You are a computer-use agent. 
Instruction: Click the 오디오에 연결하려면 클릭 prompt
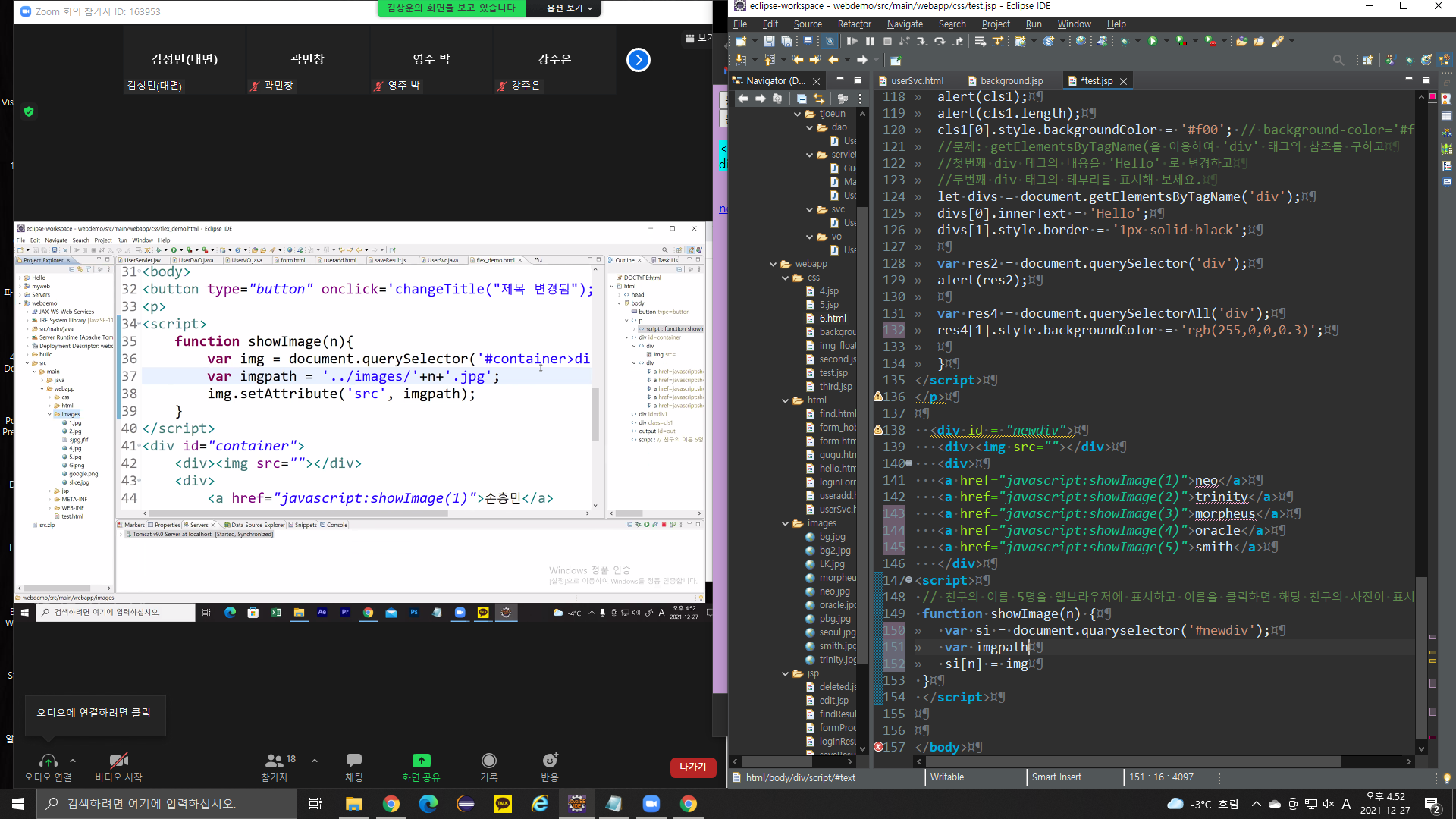point(94,713)
